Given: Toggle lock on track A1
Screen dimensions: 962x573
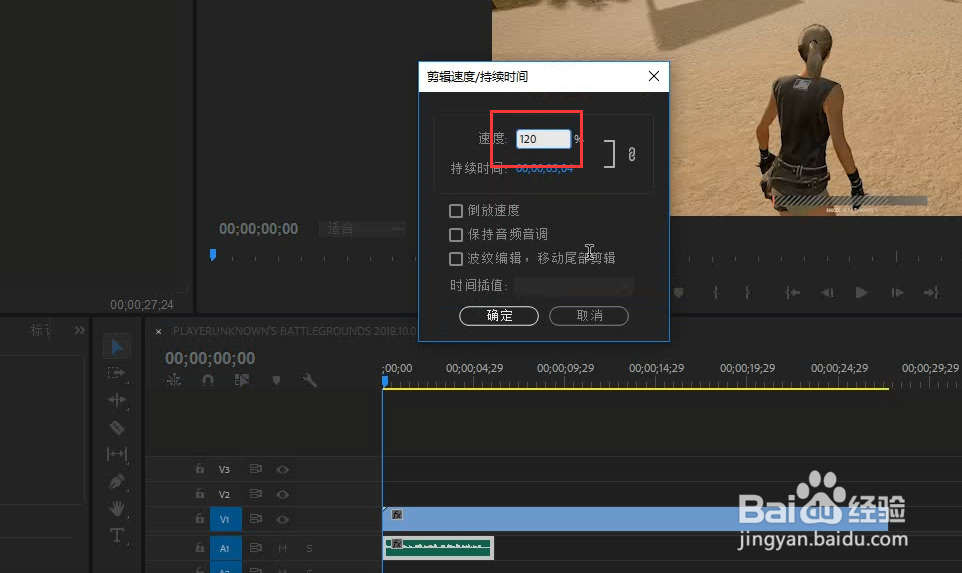Looking at the screenshot, I should click(199, 547).
